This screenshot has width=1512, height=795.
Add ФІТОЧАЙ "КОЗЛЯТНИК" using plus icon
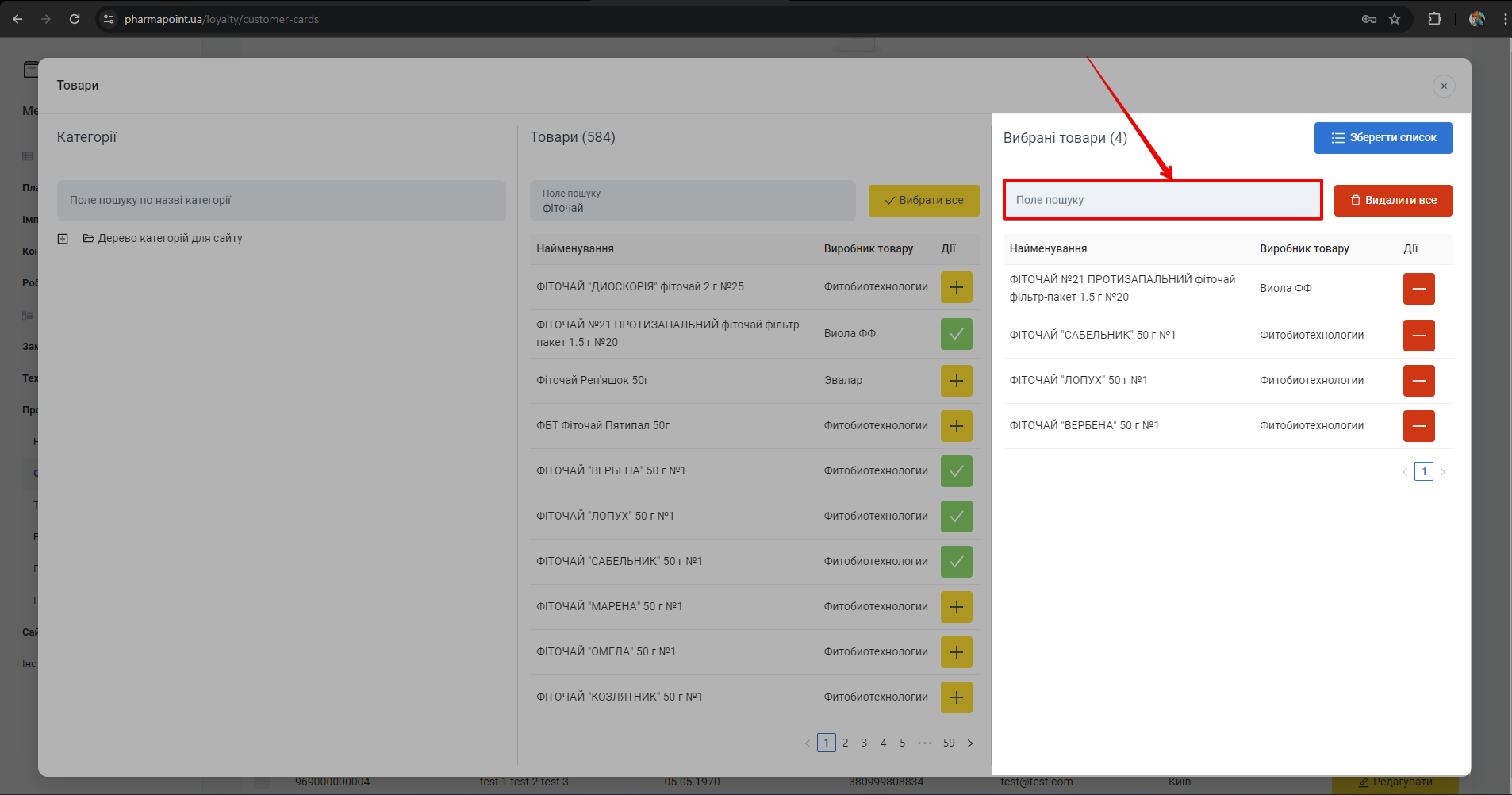click(956, 697)
